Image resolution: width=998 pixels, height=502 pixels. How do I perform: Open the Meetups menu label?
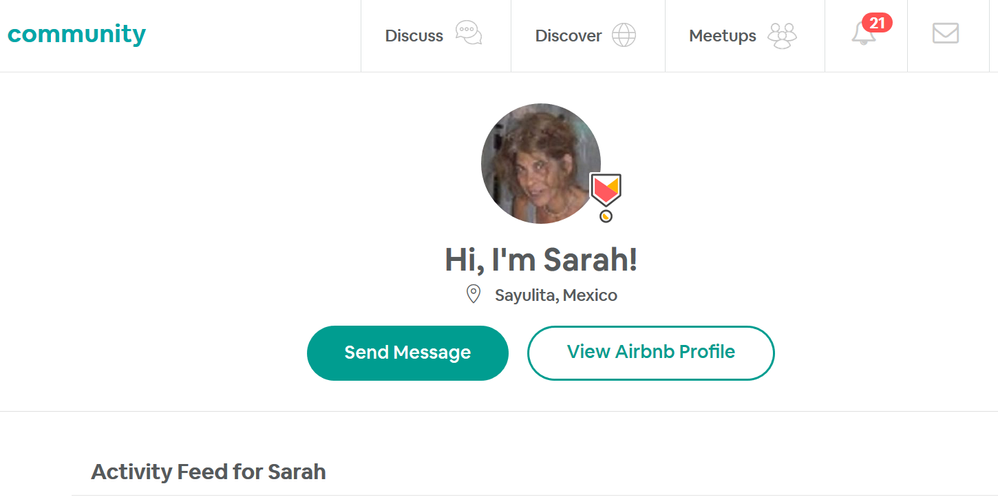point(722,36)
